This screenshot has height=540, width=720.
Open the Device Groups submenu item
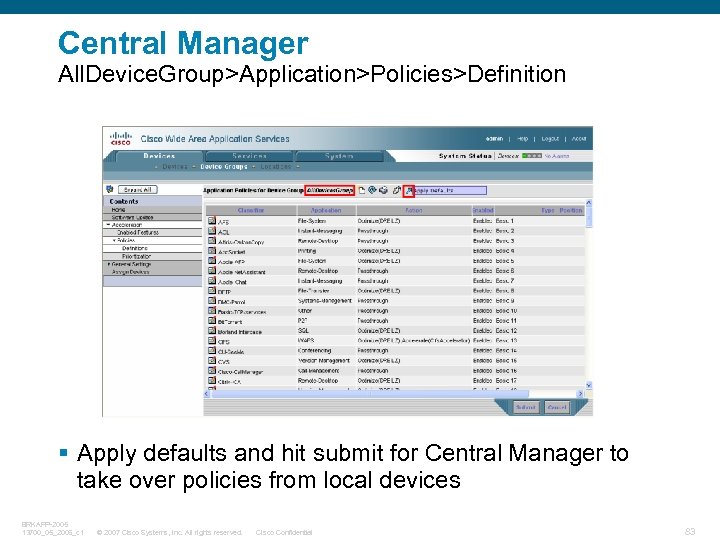coord(224,167)
